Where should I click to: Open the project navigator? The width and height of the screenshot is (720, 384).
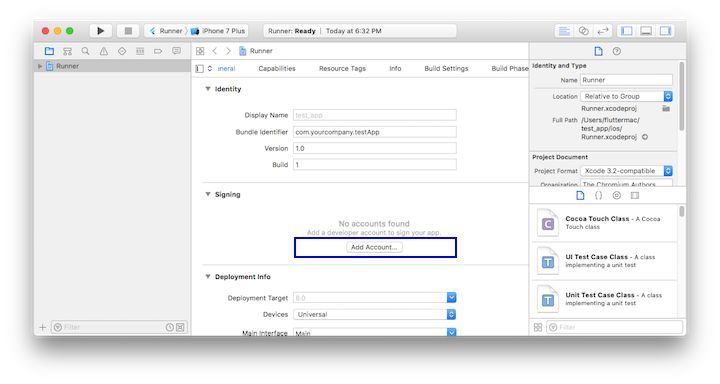(x=49, y=51)
